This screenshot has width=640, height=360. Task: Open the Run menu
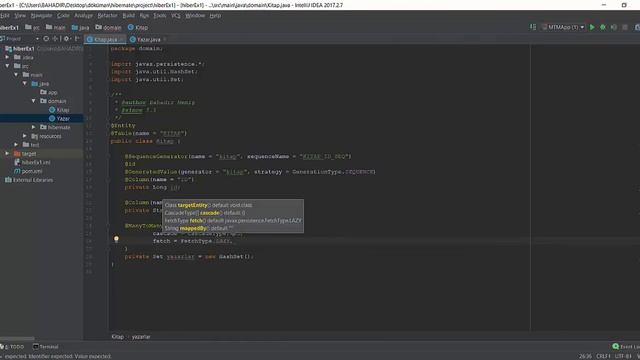144,16
